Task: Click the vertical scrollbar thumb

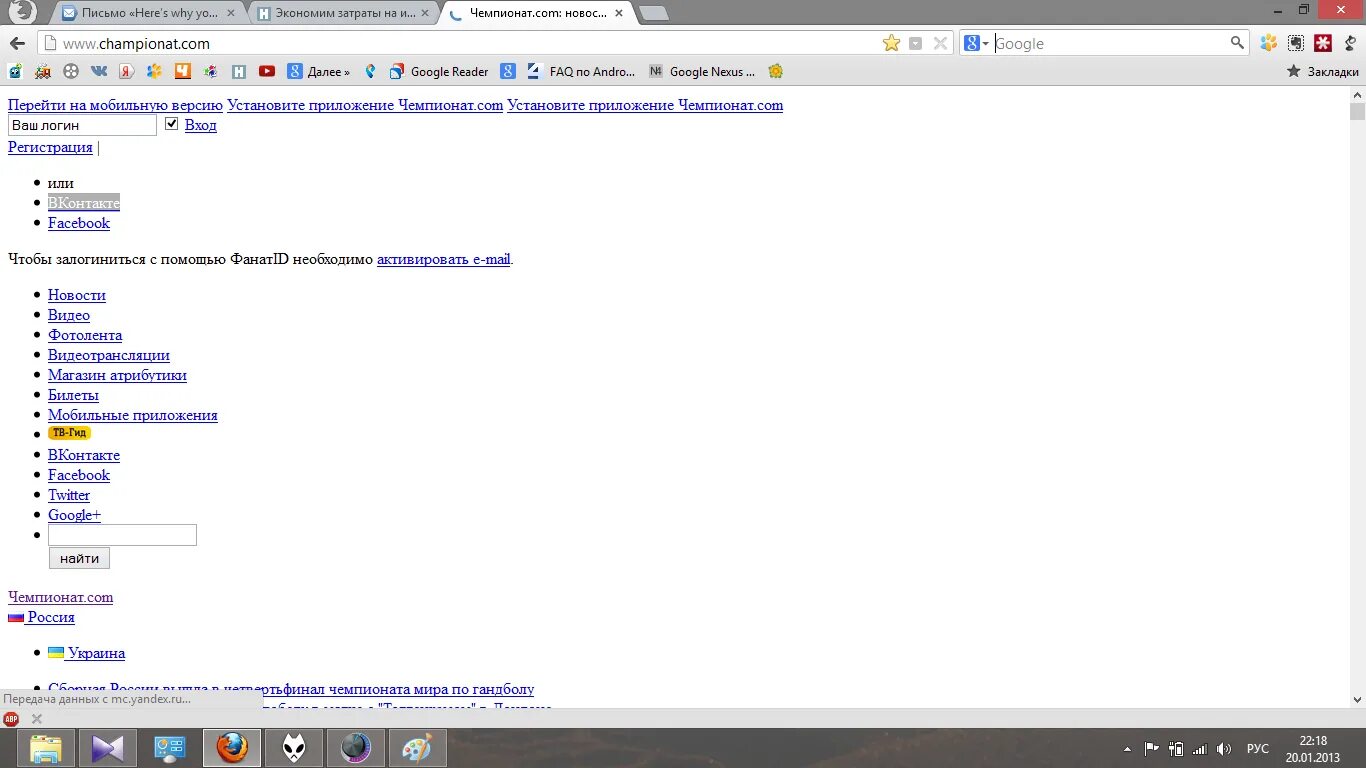Action: pyautogui.click(x=1357, y=111)
